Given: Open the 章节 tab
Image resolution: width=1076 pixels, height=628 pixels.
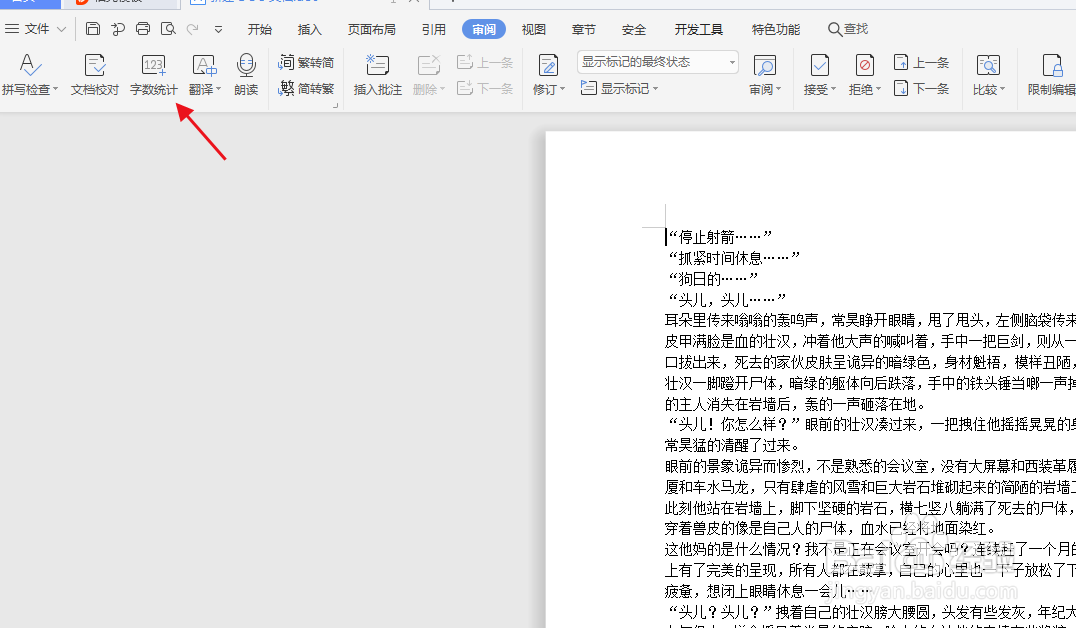Looking at the screenshot, I should point(583,30).
